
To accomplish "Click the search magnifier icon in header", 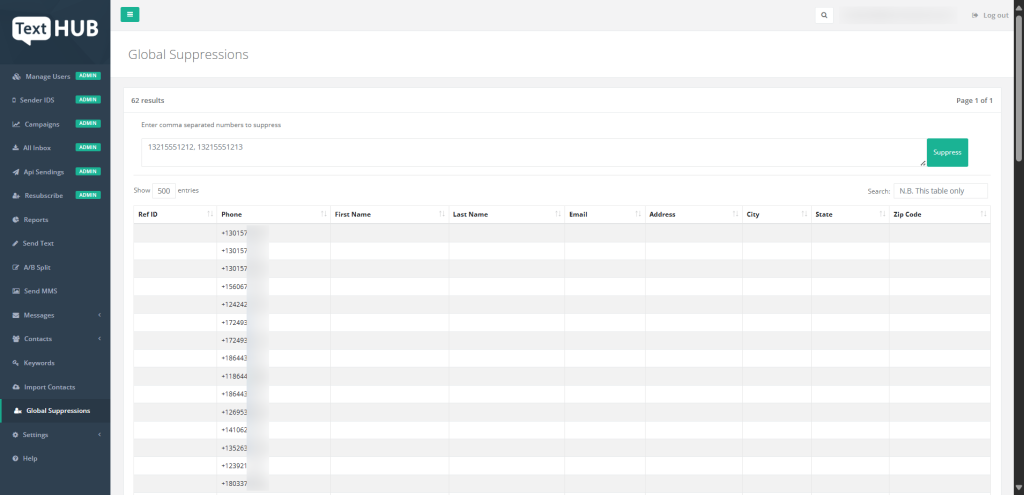I will tap(824, 15).
